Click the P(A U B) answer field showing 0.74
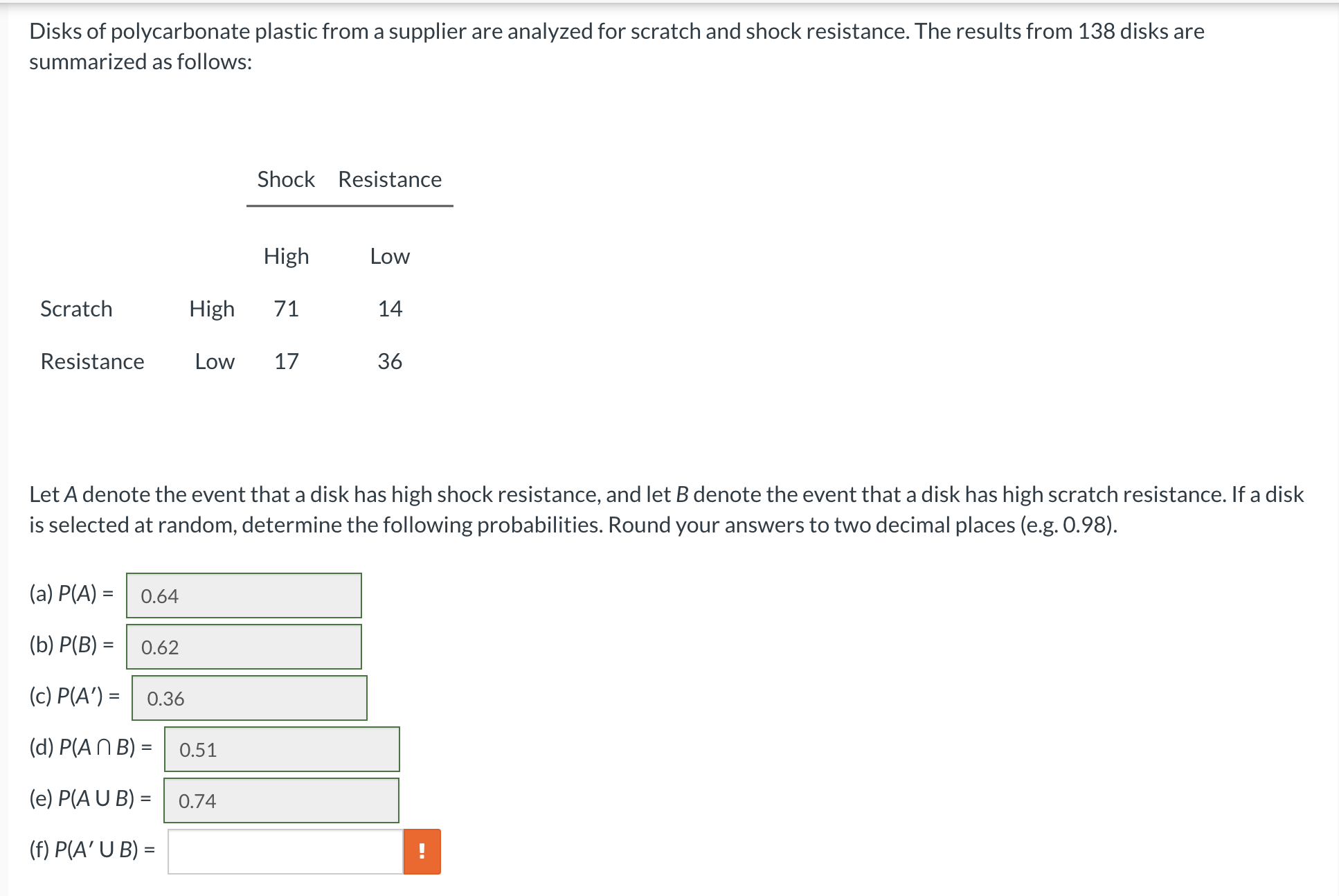Viewport: 1339px width, 896px height. pyautogui.click(x=281, y=800)
